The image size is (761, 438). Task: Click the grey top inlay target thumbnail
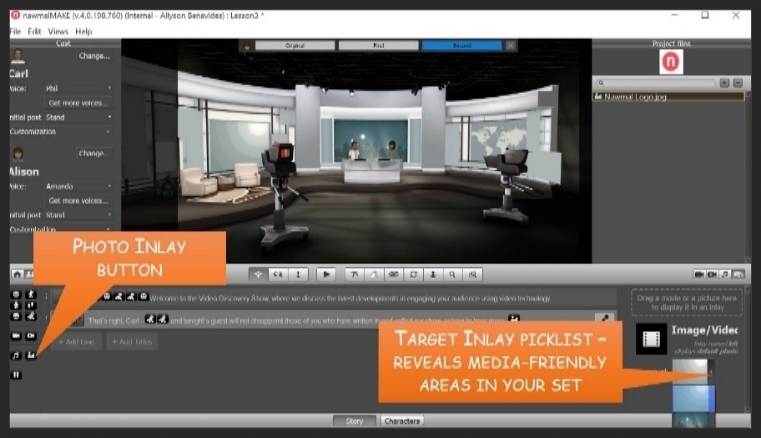pyautogui.click(x=690, y=371)
